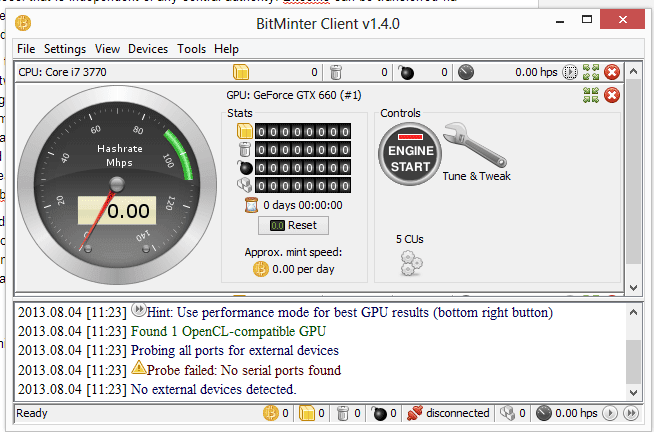The width and height of the screenshot is (654, 432).
Task: Click the status bar blocks cubes icon
Action: point(507,413)
